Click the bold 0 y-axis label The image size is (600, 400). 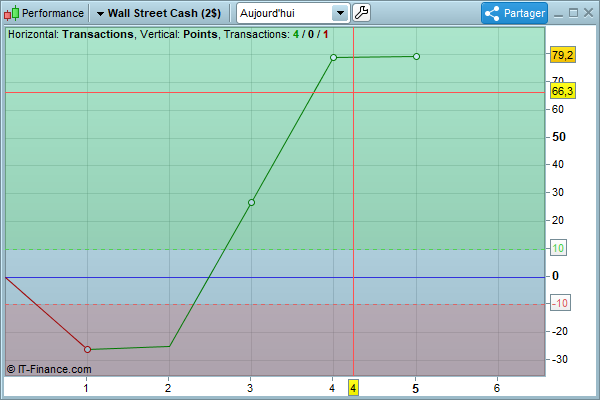(555, 276)
